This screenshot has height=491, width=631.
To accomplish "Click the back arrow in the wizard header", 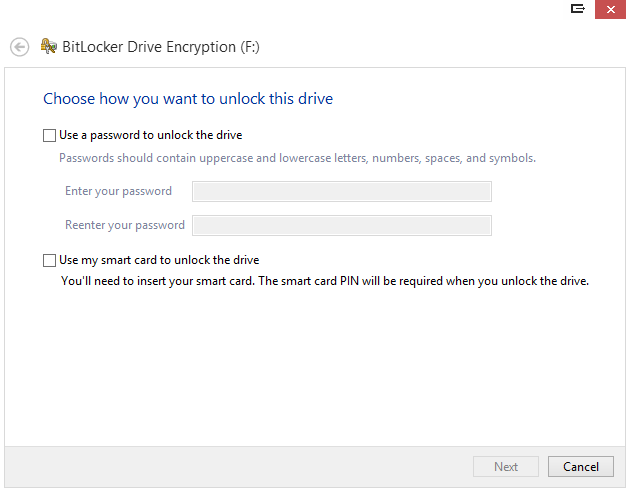I will tap(19, 47).
